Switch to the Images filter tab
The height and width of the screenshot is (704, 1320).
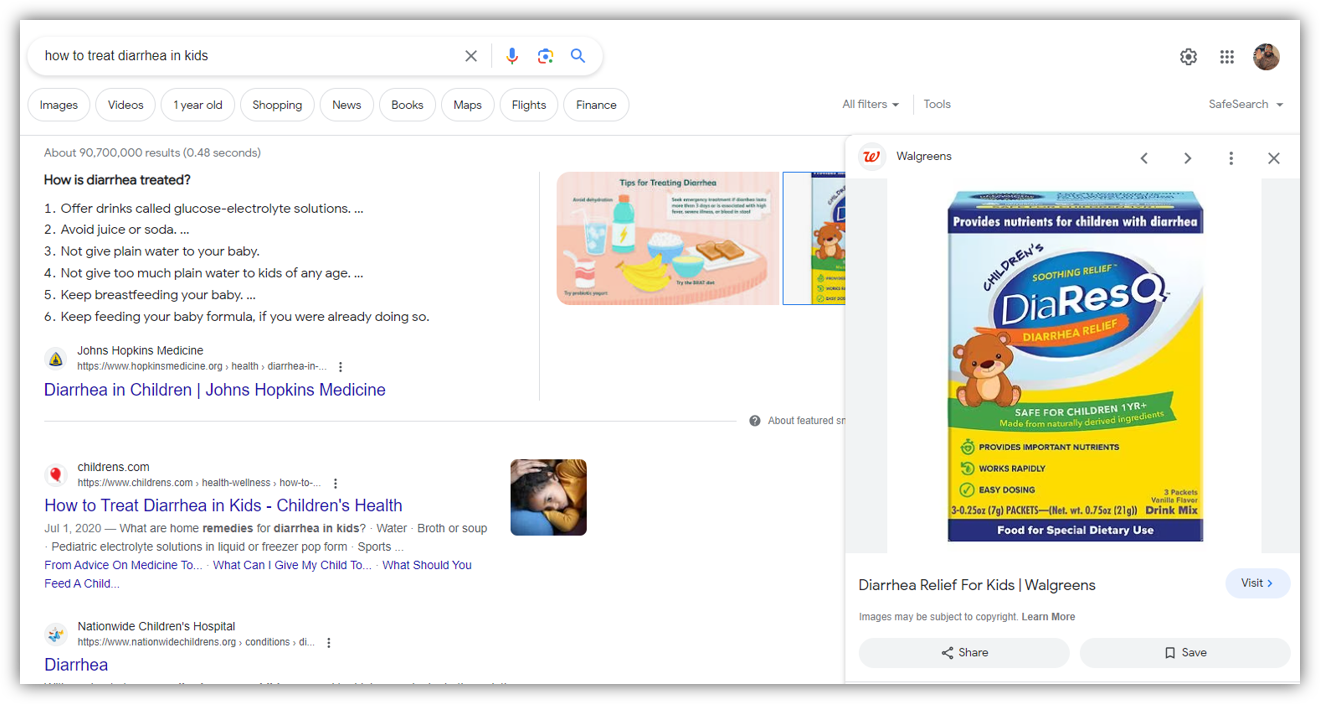pyautogui.click(x=59, y=105)
